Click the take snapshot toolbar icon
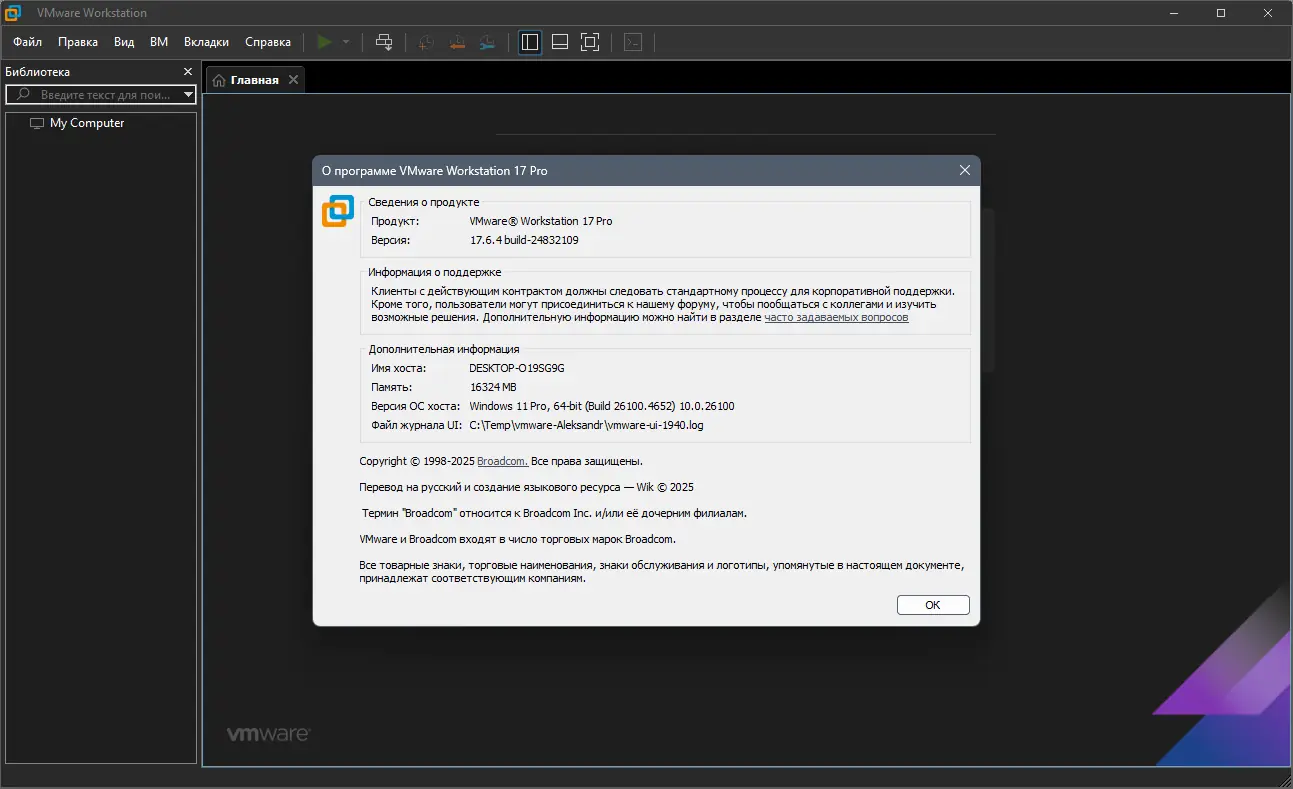 (x=426, y=42)
